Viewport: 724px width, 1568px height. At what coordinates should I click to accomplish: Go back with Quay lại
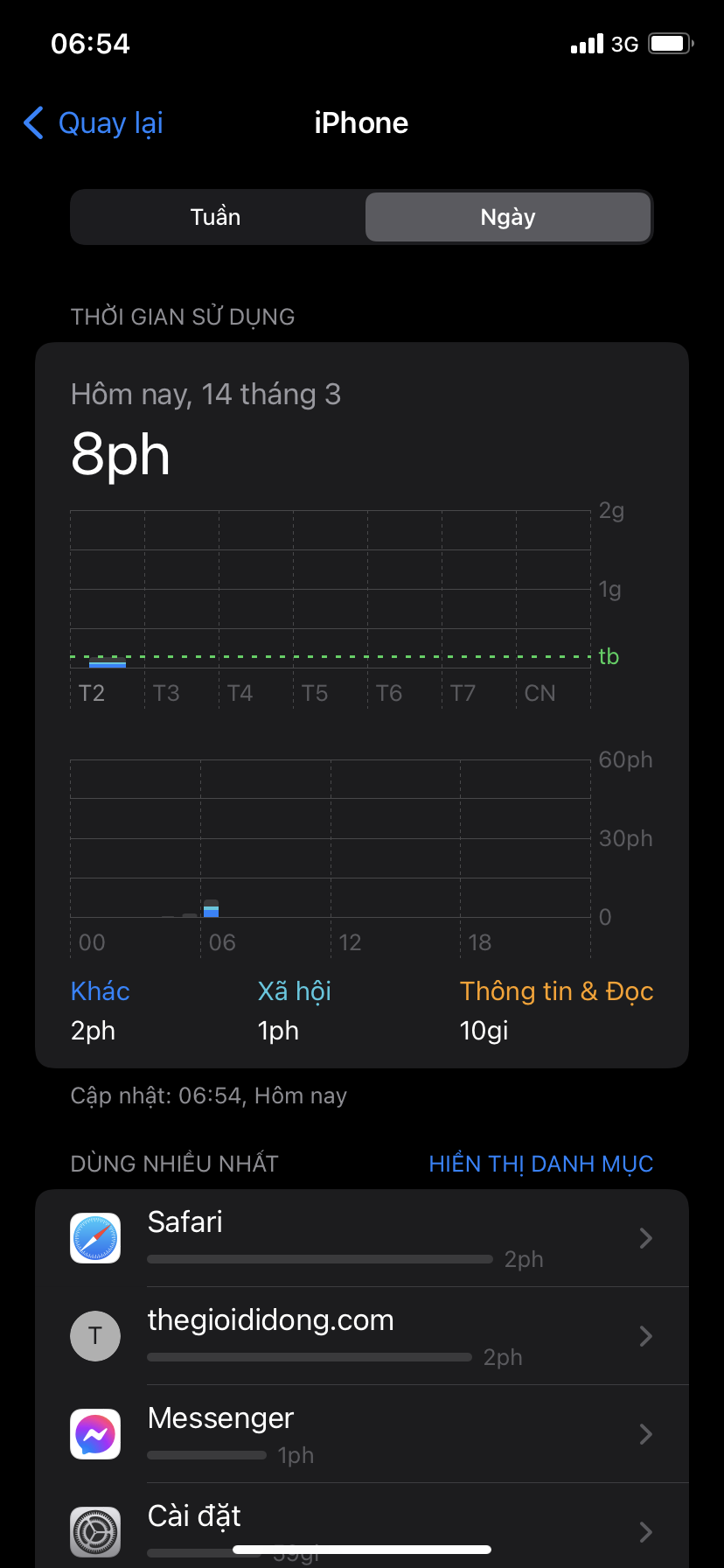[110, 123]
